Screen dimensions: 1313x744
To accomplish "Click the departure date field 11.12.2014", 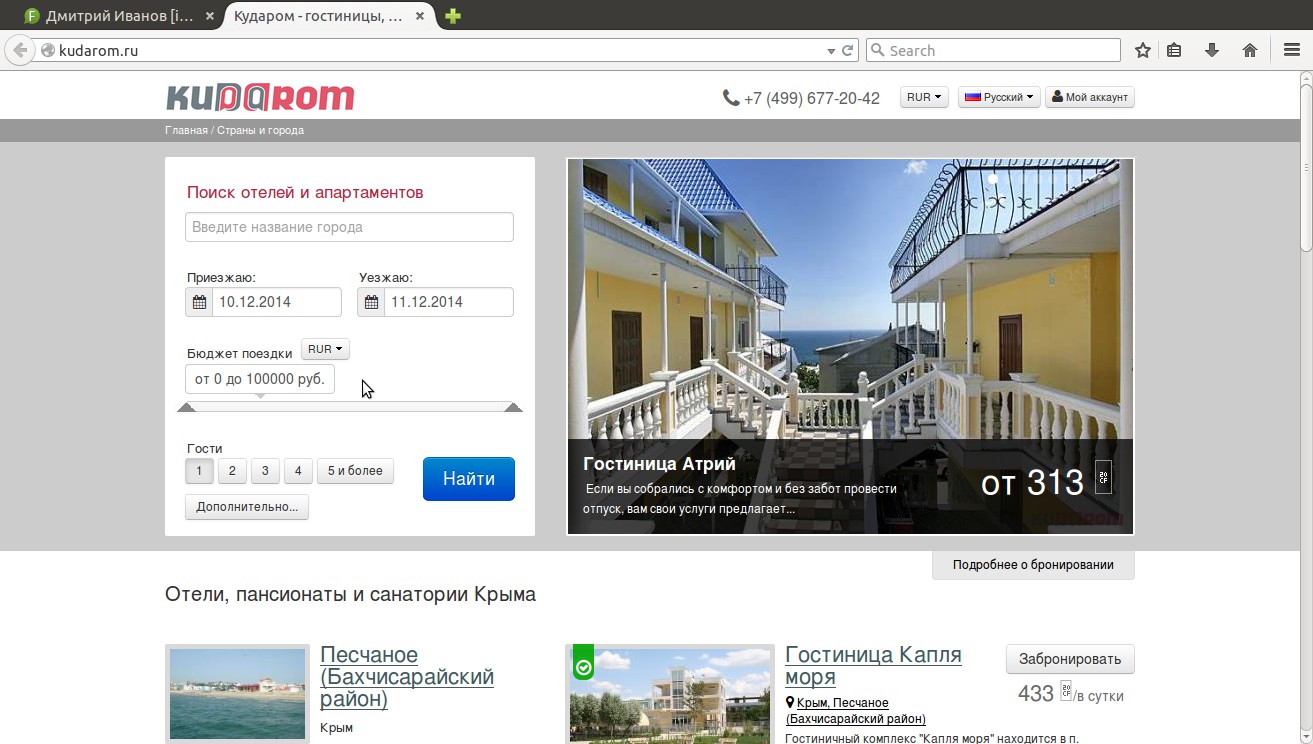I will [x=449, y=302].
